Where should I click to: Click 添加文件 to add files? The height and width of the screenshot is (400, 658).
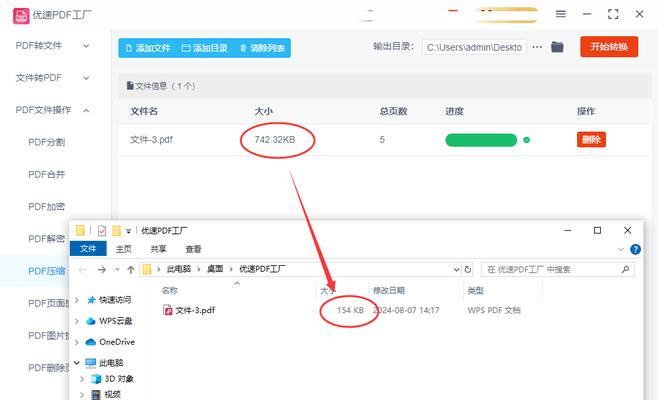pos(148,48)
